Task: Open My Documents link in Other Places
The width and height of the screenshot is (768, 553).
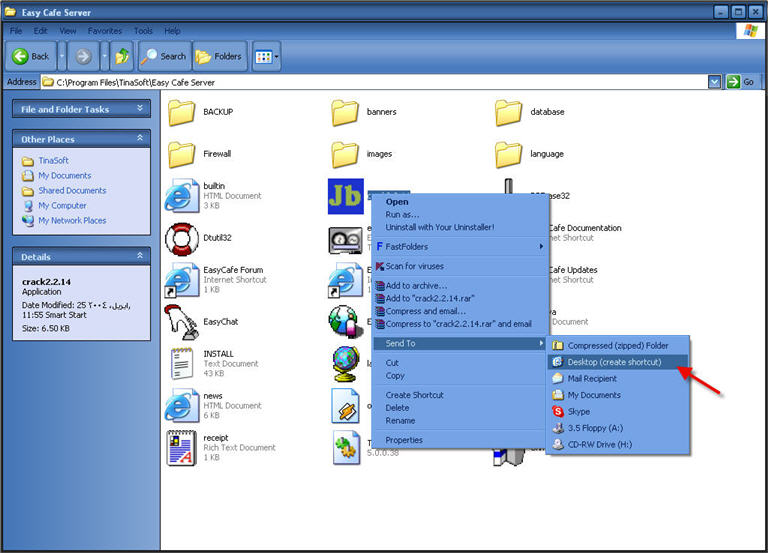Action: click(x=64, y=175)
